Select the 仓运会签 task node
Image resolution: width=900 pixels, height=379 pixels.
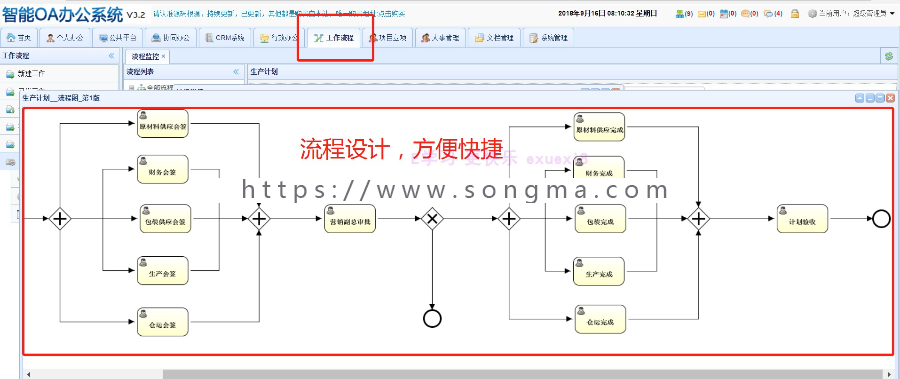coord(163,322)
